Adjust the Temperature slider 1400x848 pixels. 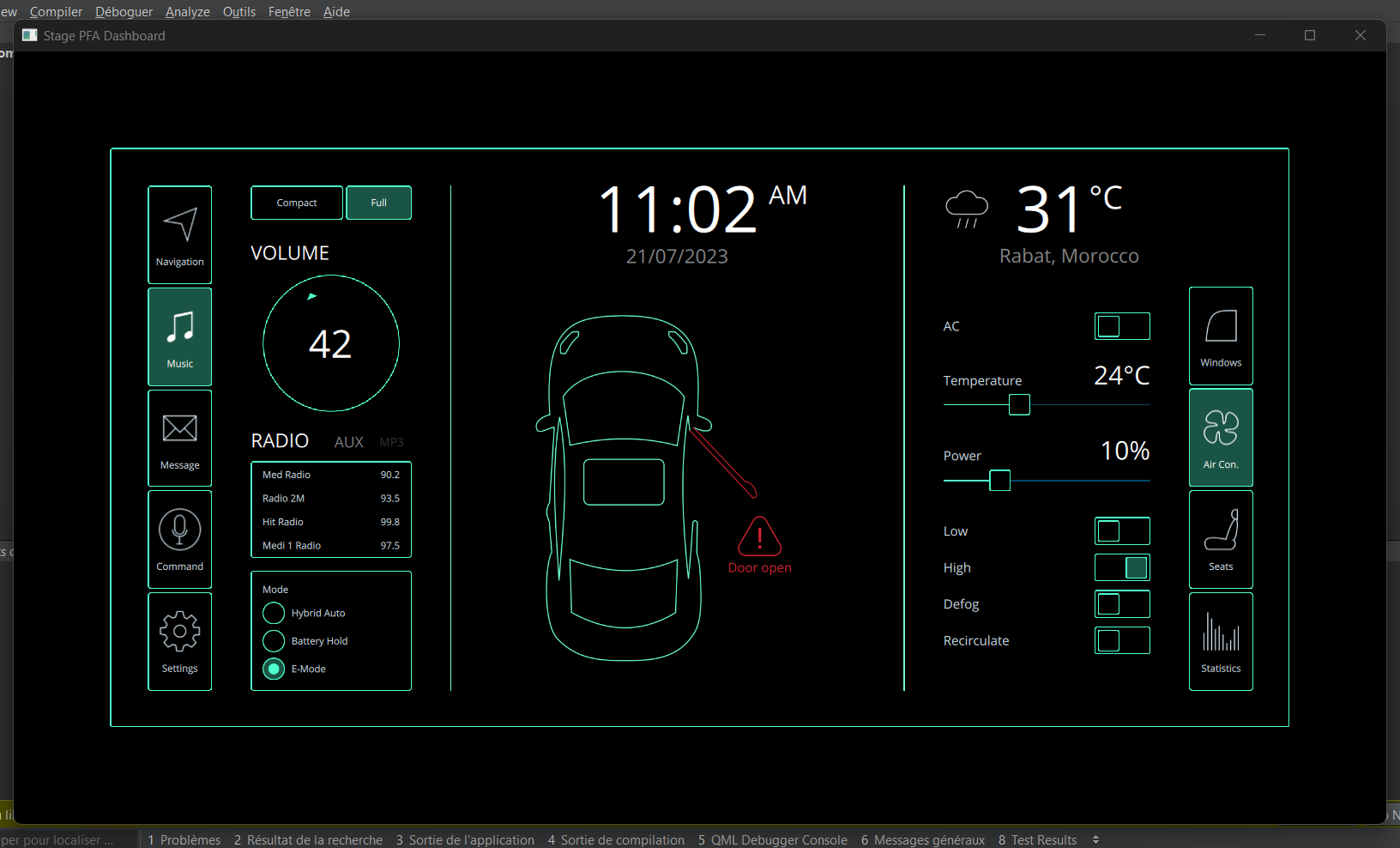(1018, 404)
